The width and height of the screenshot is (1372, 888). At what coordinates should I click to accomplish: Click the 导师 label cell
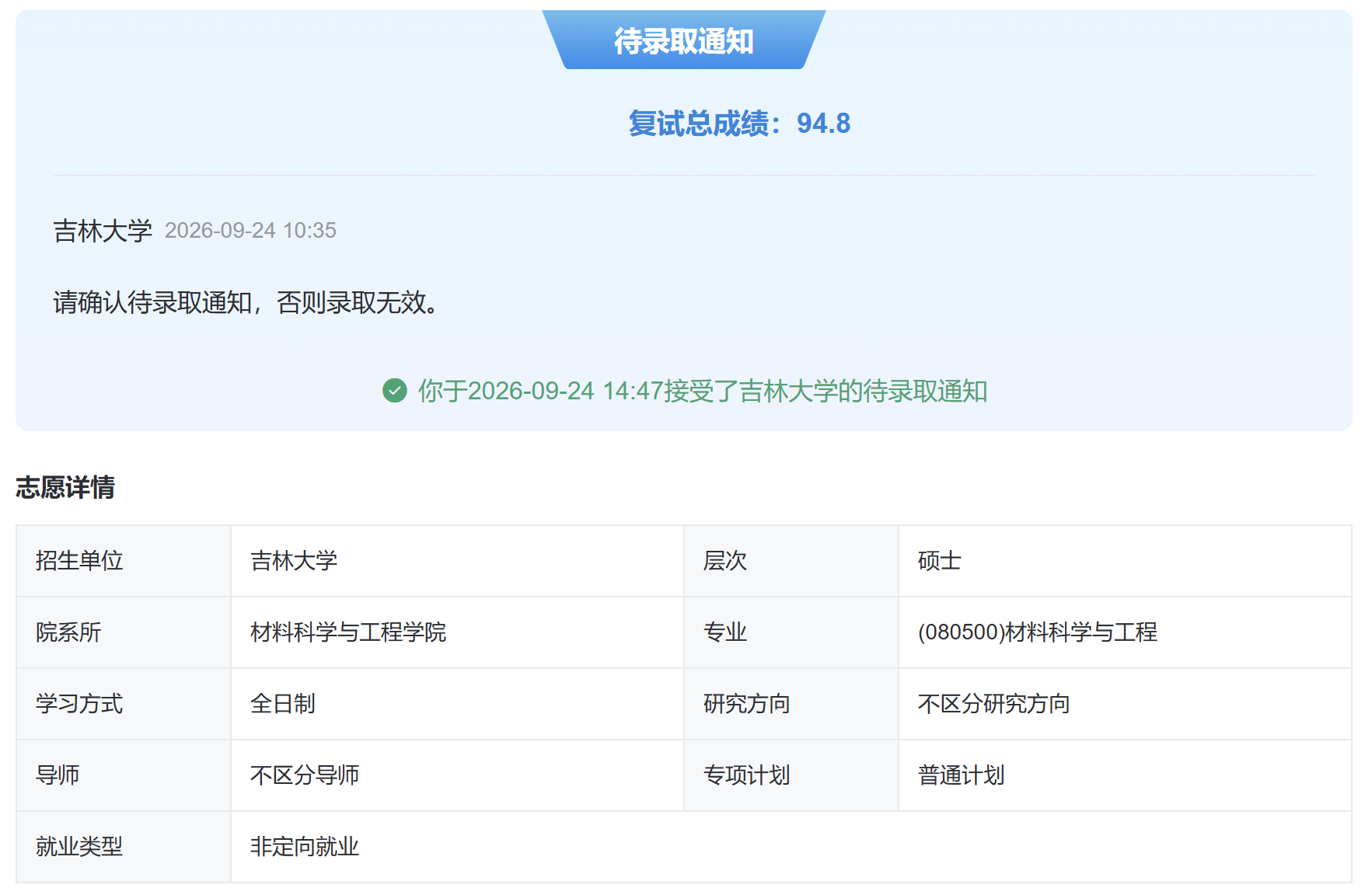point(124,775)
